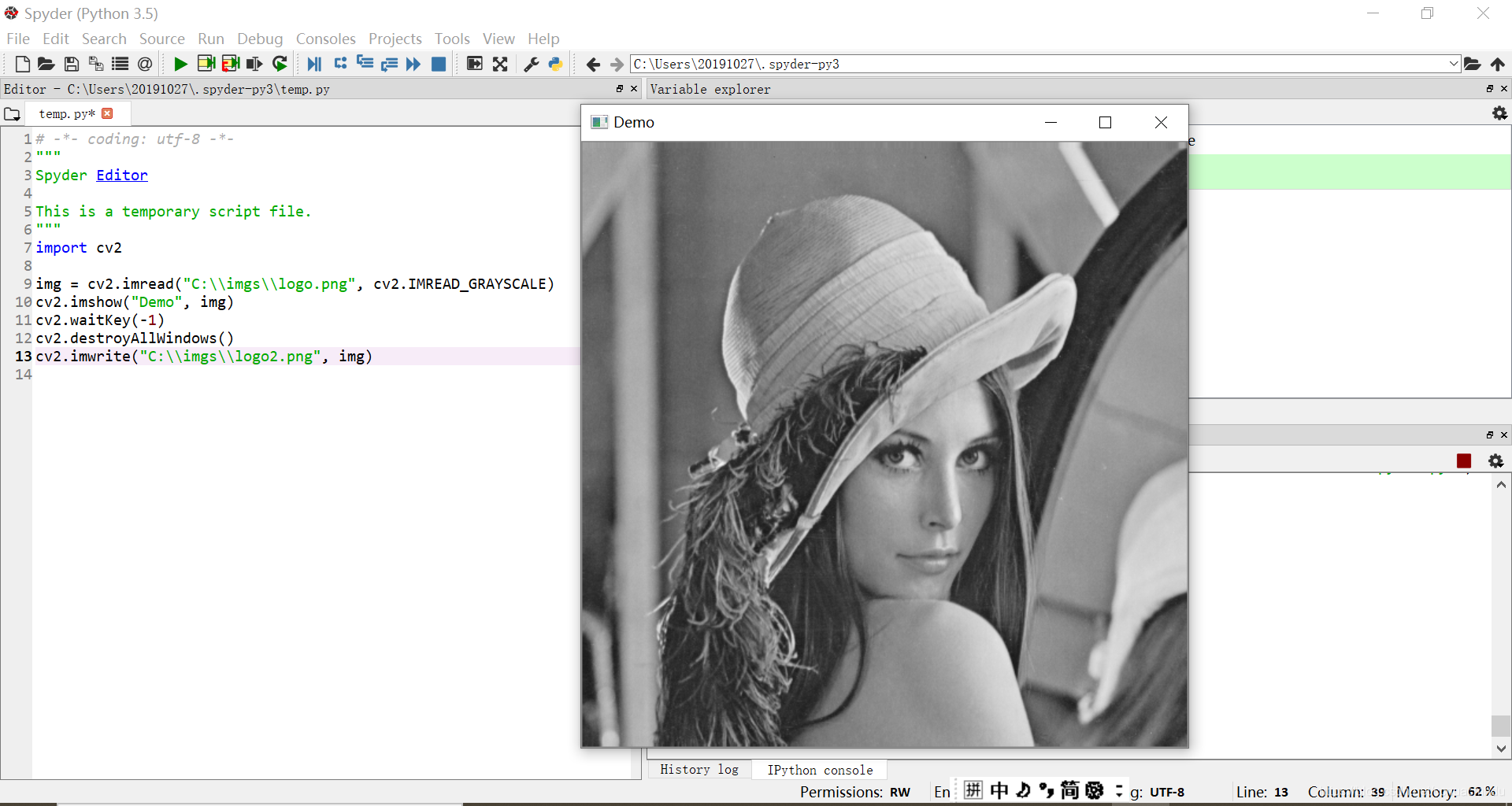Close the Editor pane
Viewport: 1512px width, 806px height.
coord(634,89)
